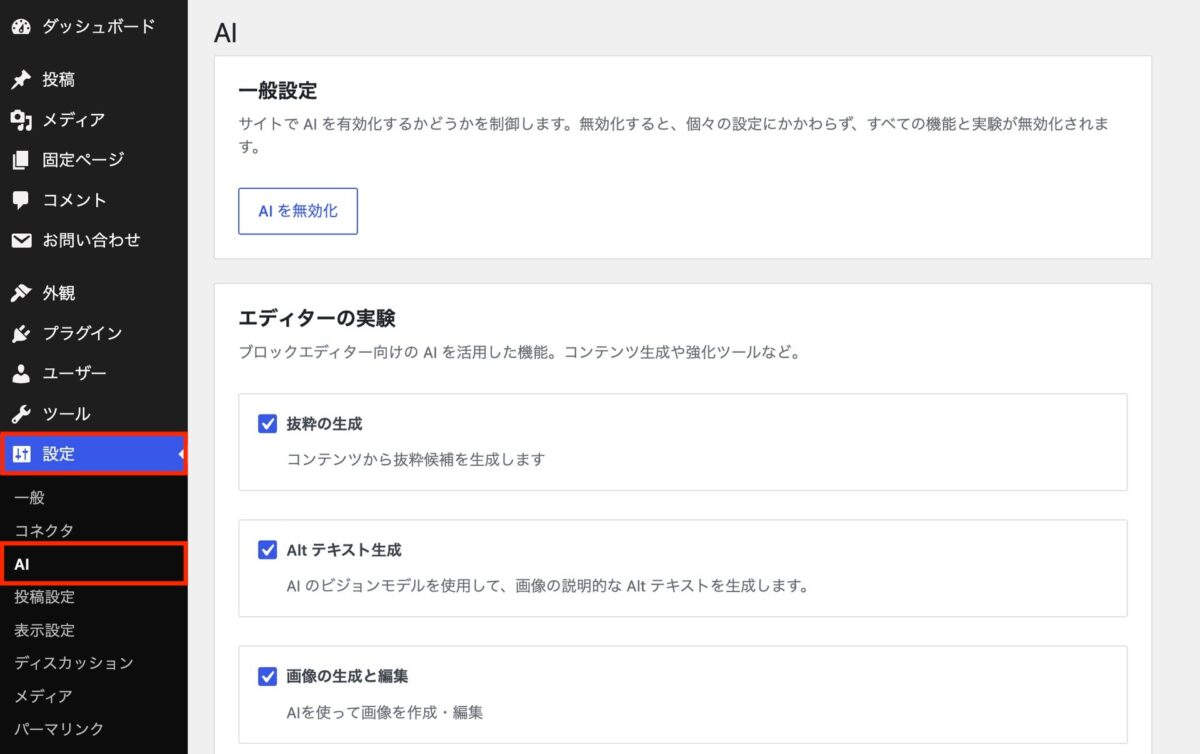The height and width of the screenshot is (754, 1200).
Task: Select the コネクタ submenu item
Action: (44, 530)
